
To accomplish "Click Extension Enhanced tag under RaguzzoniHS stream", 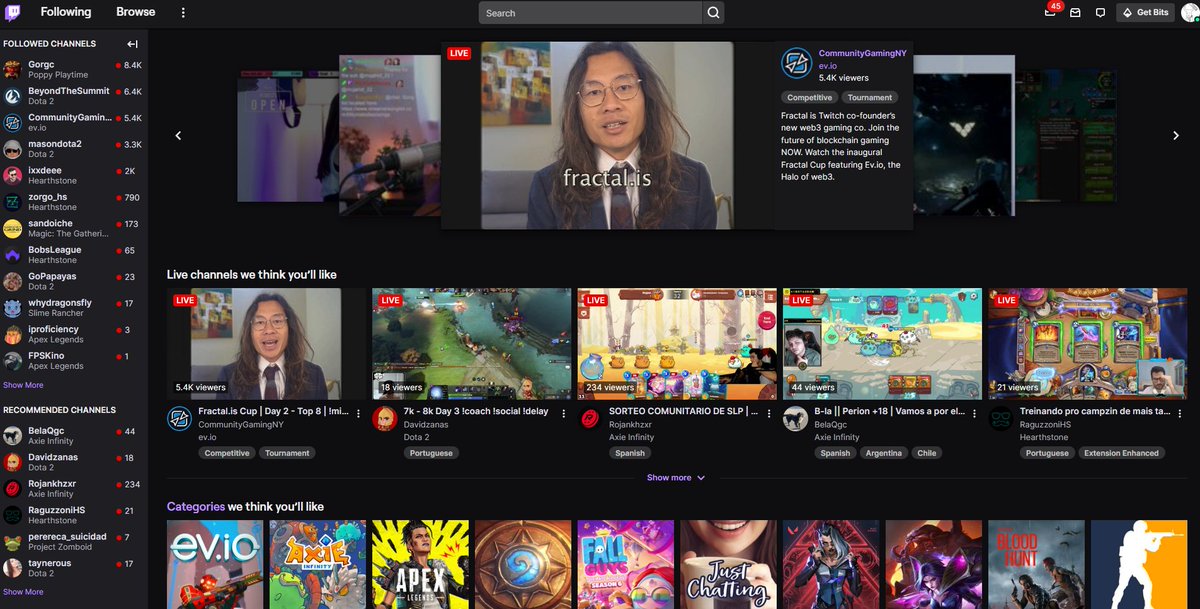I will click(x=1121, y=453).
